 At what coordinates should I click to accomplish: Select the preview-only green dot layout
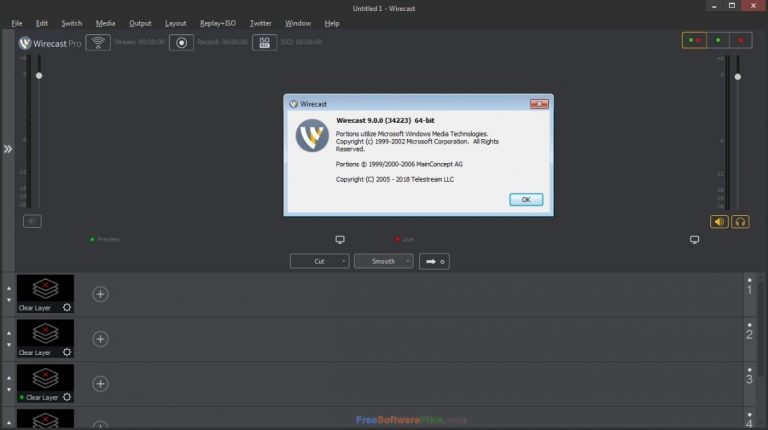718,40
